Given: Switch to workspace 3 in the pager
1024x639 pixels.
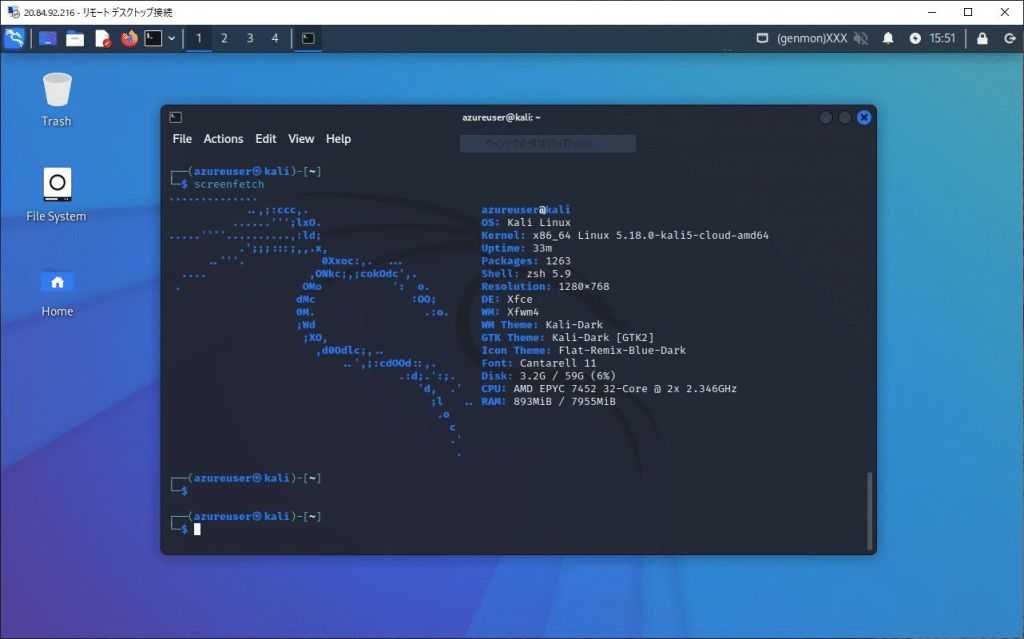Looking at the screenshot, I should coord(250,38).
